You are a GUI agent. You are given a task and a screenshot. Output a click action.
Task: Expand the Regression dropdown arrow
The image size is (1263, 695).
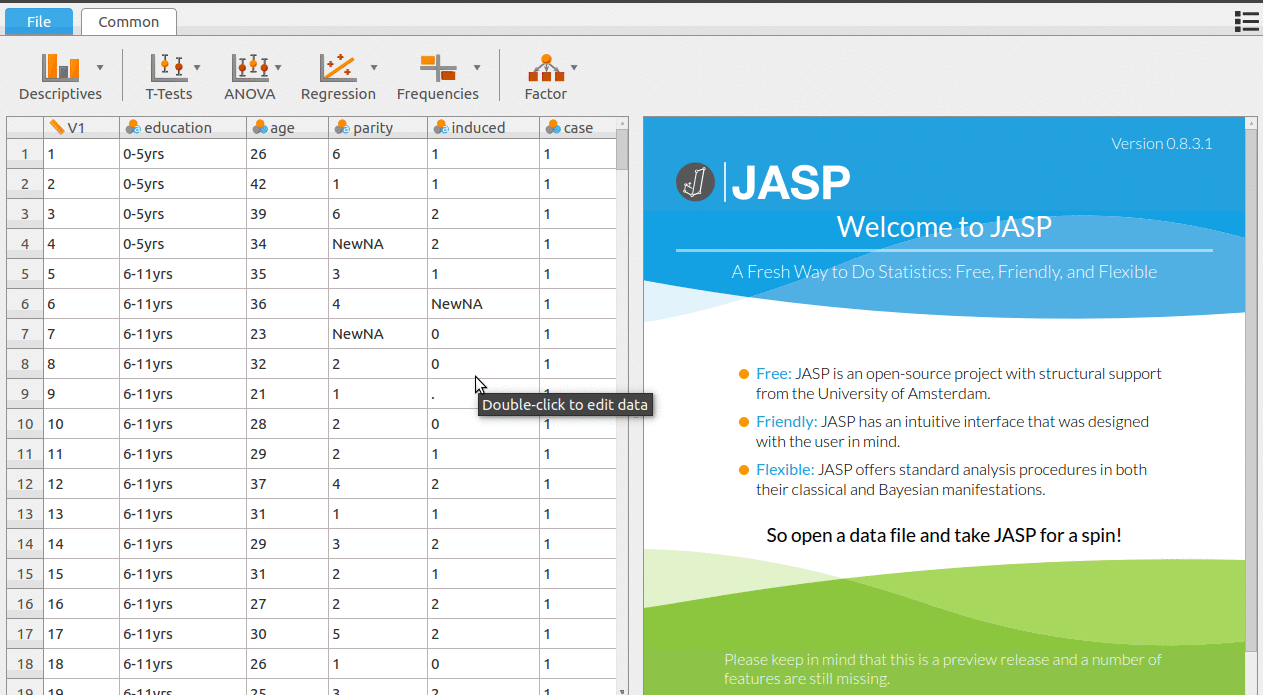374,68
